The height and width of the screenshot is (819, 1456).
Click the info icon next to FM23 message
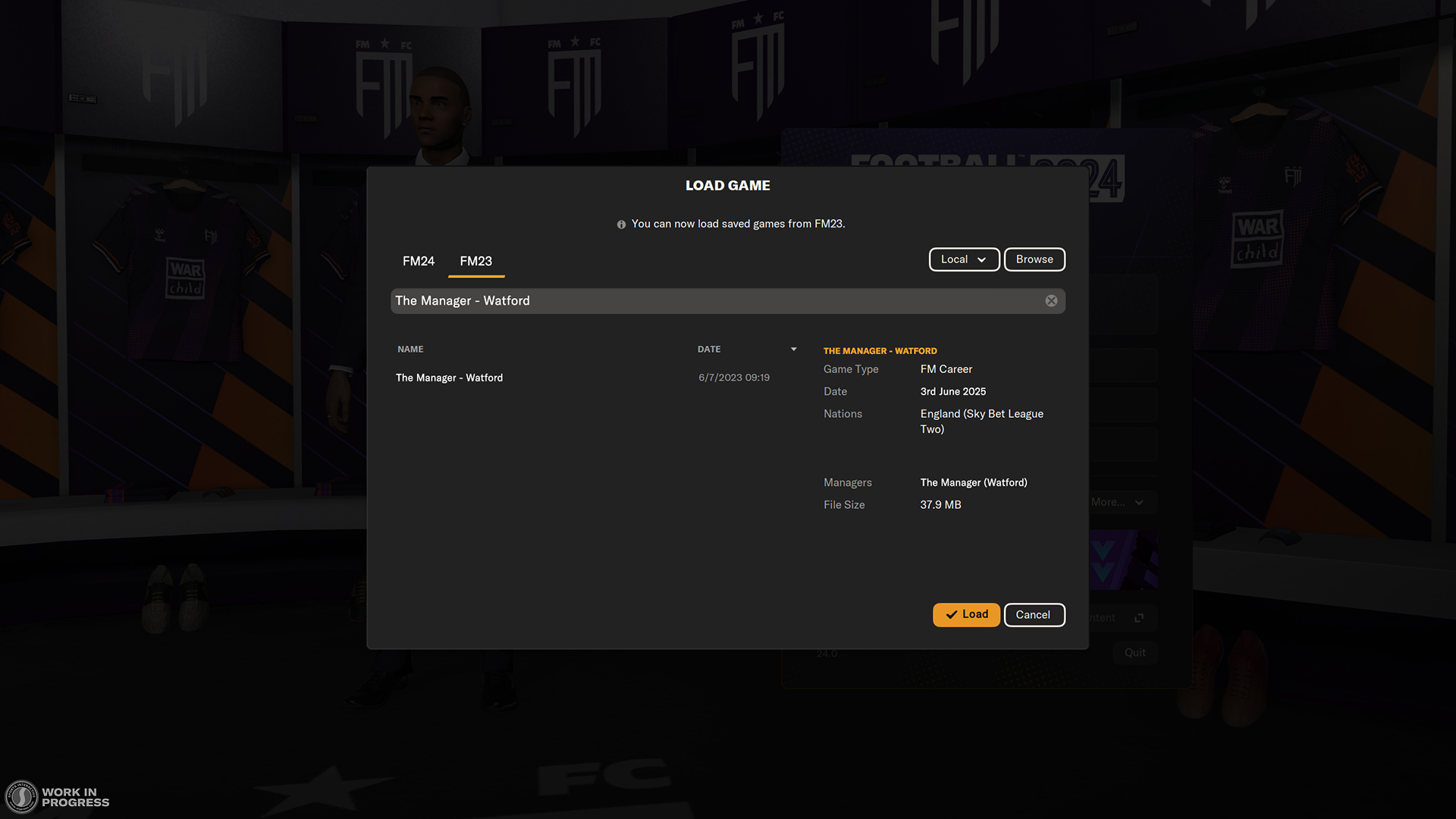619,223
